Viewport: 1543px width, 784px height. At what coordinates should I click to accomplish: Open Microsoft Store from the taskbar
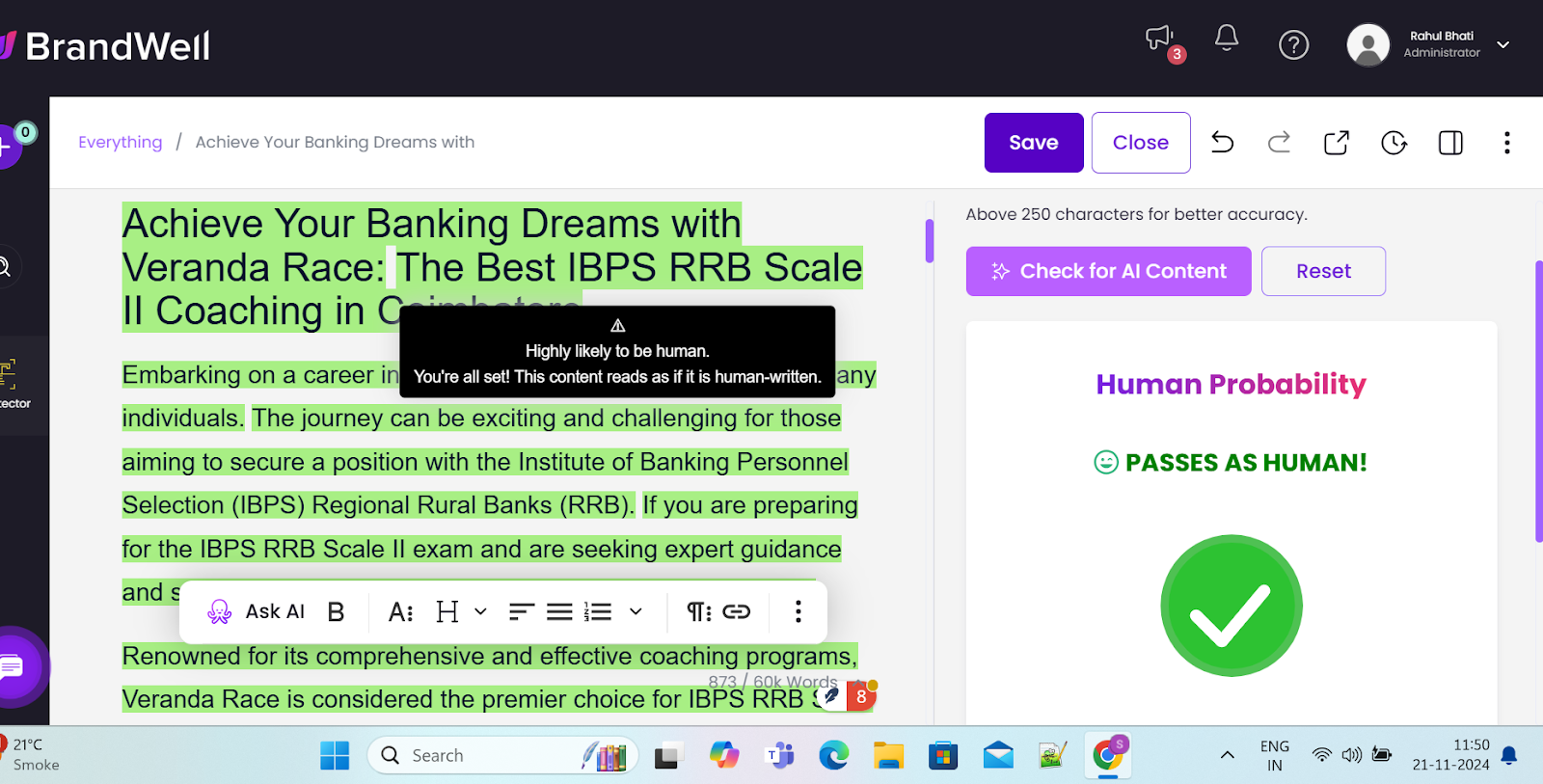click(943, 755)
